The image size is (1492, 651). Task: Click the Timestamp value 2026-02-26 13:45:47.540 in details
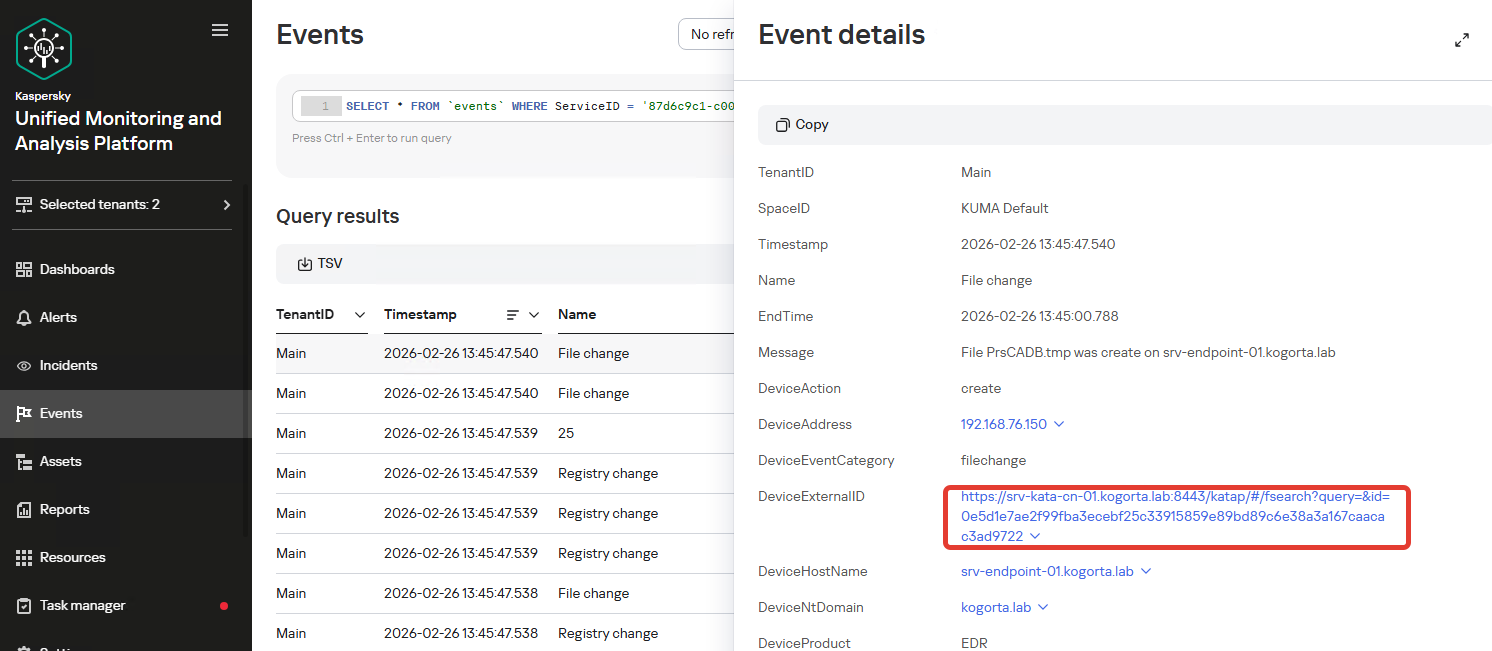(1038, 244)
